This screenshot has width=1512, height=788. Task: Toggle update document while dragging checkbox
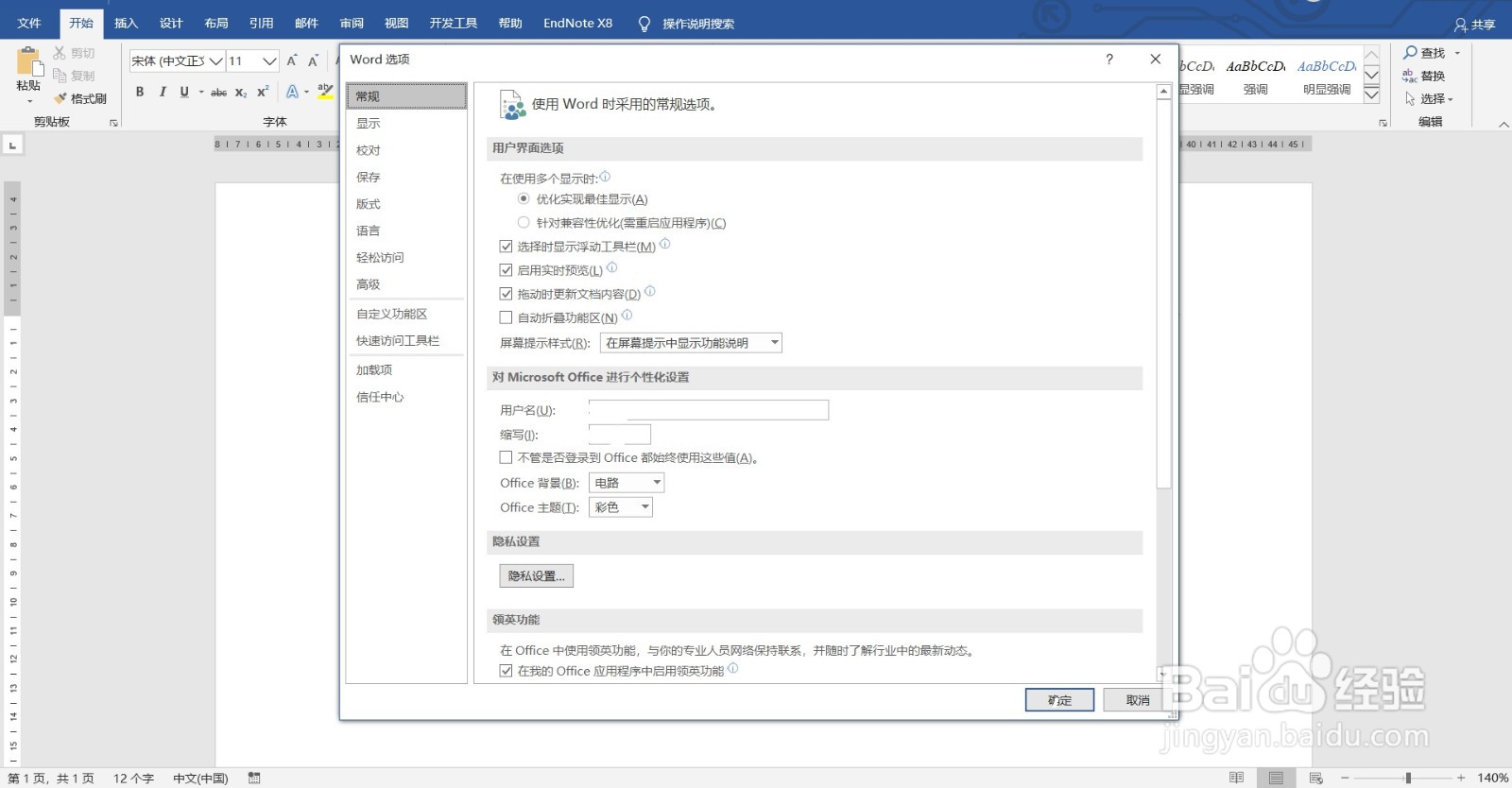coord(506,293)
